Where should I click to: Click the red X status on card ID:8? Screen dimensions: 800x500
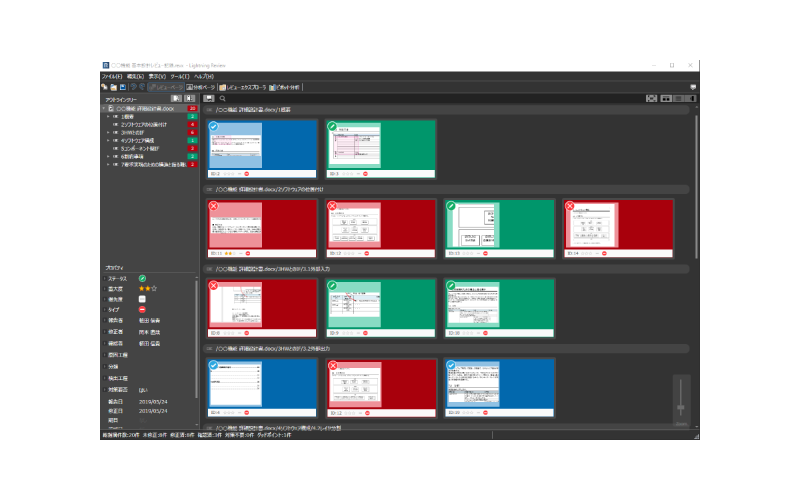[x=213, y=285]
